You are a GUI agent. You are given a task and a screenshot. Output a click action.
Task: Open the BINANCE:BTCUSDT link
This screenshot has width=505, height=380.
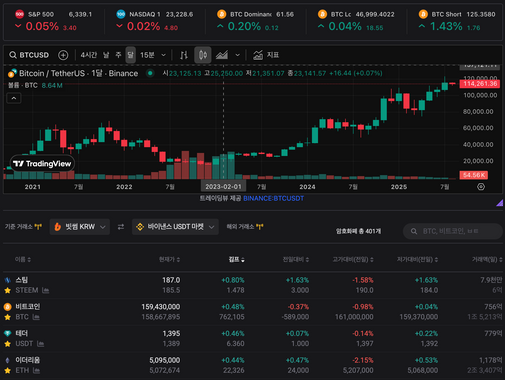(x=273, y=198)
